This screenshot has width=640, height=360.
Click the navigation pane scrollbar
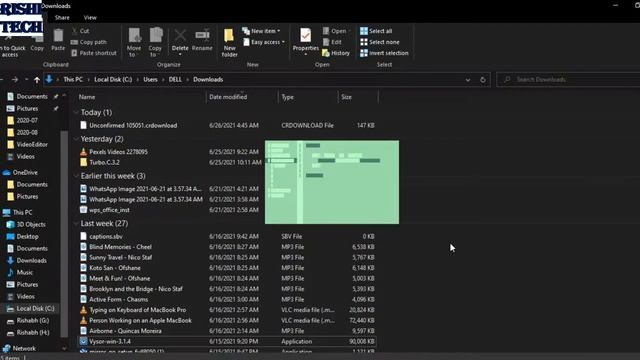point(64,233)
